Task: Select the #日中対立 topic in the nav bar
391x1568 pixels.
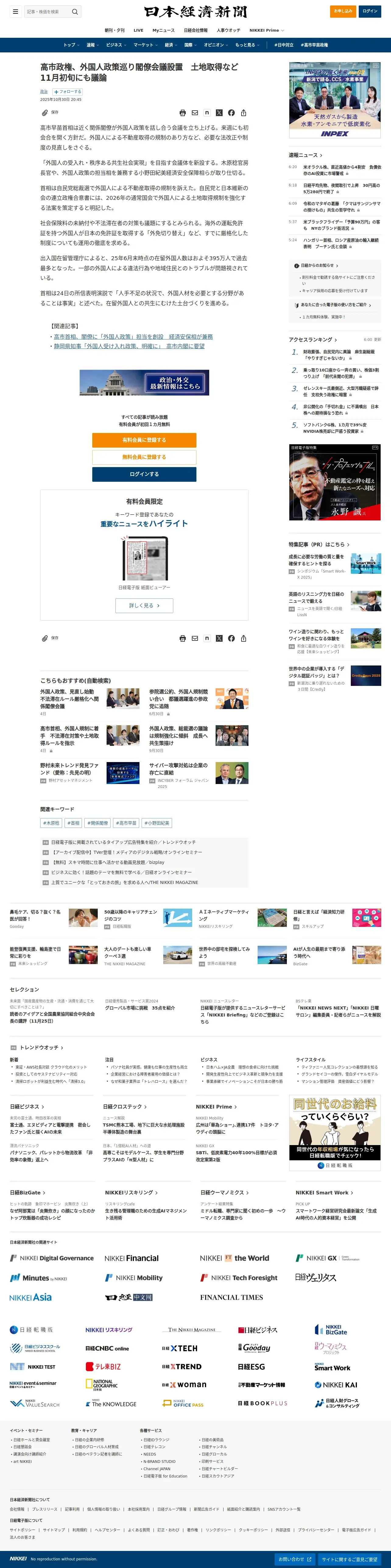Action: [284, 45]
